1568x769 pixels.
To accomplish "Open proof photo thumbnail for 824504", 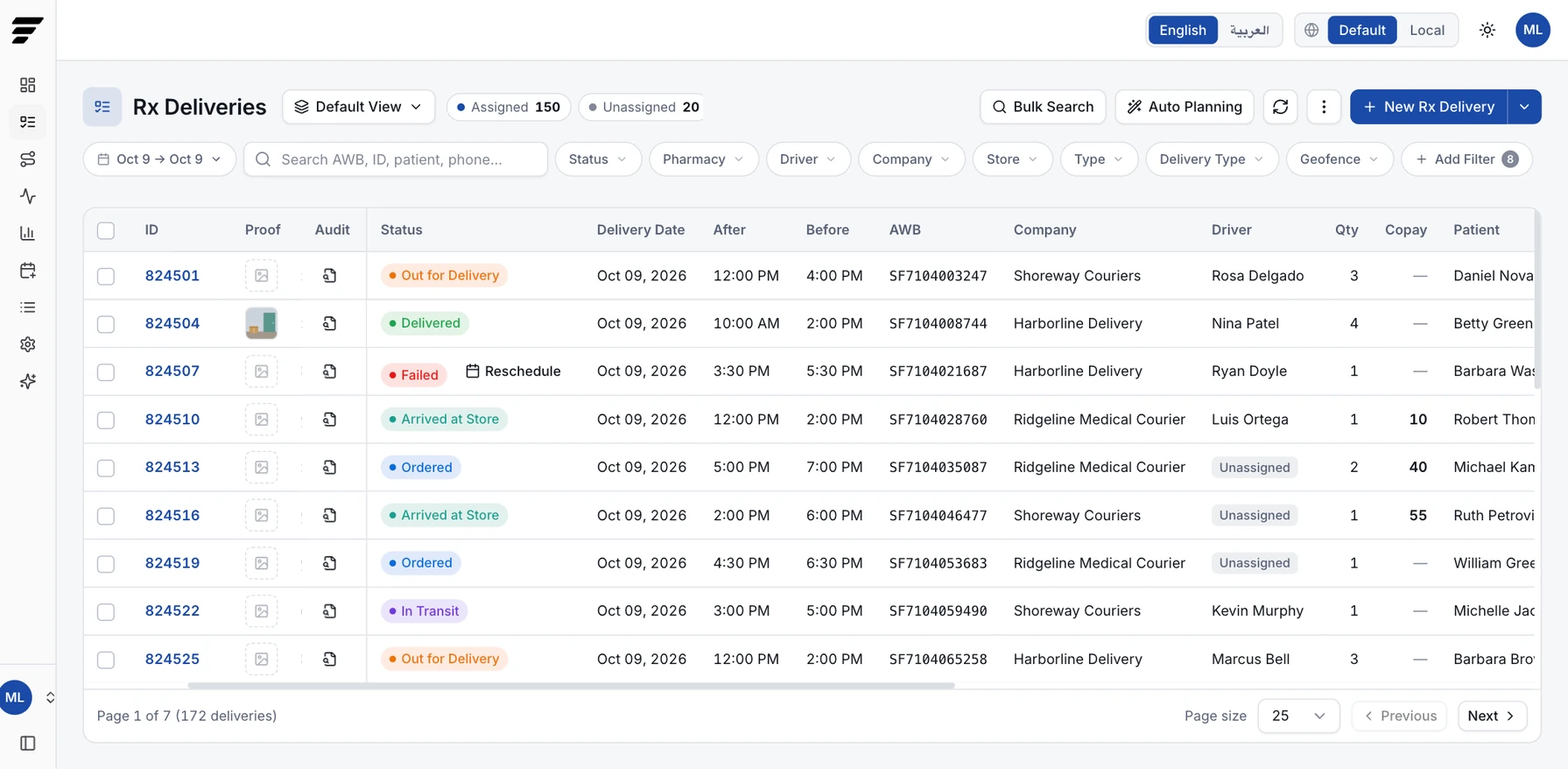I will pyautogui.click(x=262, y=323).
